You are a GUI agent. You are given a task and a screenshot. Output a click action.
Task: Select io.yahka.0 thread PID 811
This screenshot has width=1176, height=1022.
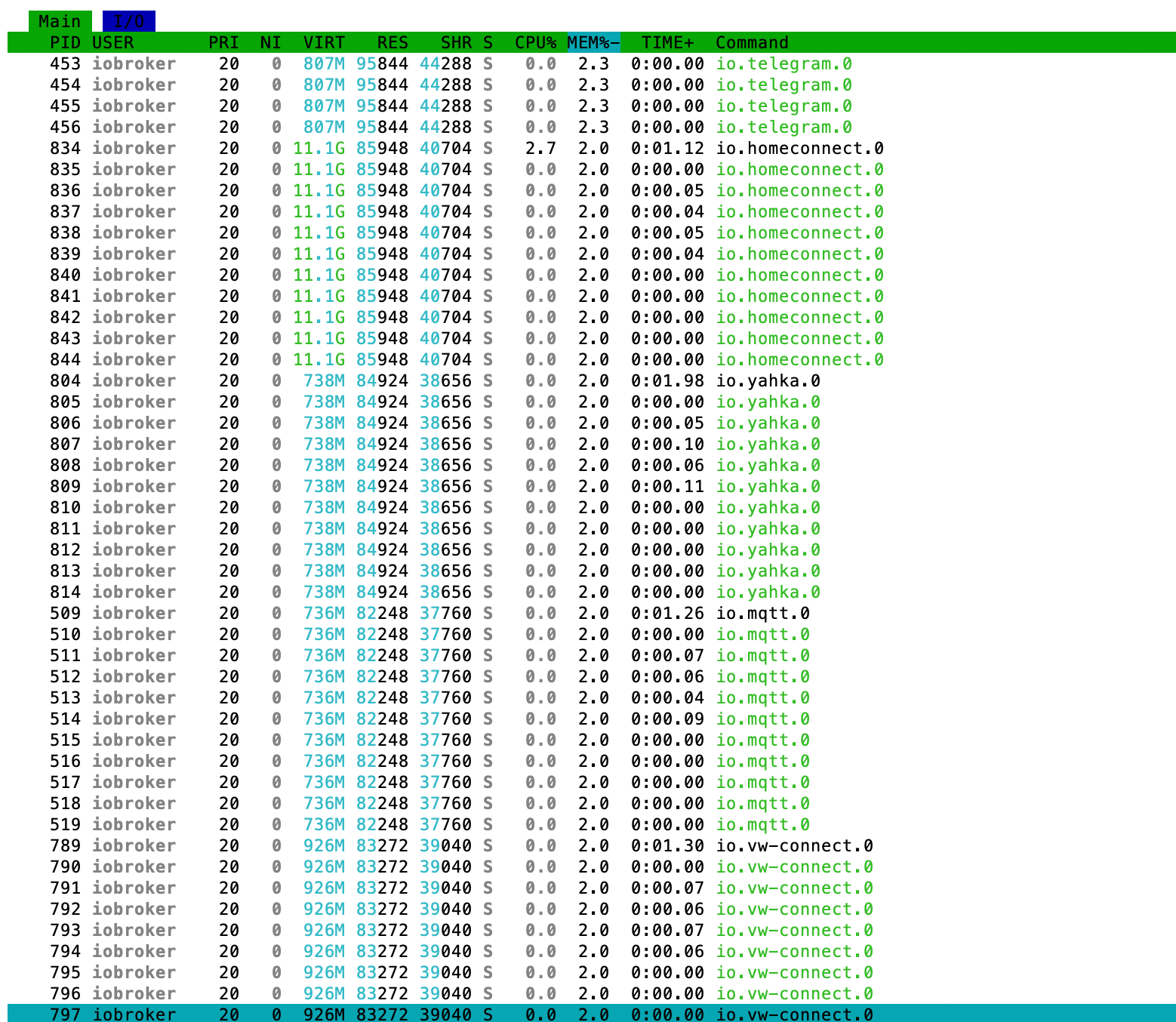click(592, 528)
